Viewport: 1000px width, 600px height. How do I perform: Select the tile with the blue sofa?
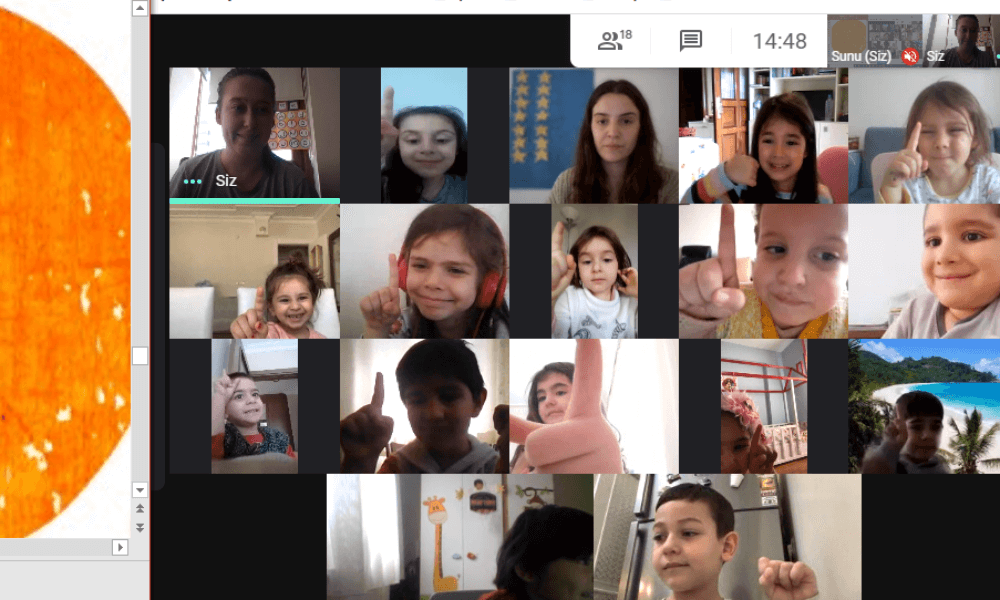click(x=924, y=135)
